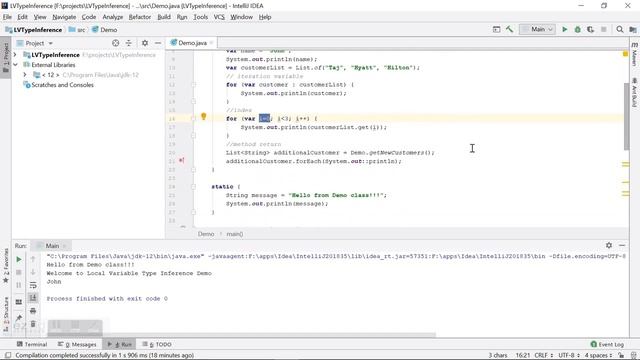This screenshot has width=640, height=360.
Task: Click Pause output icon in Run panel
Action: tap(19, 285)
